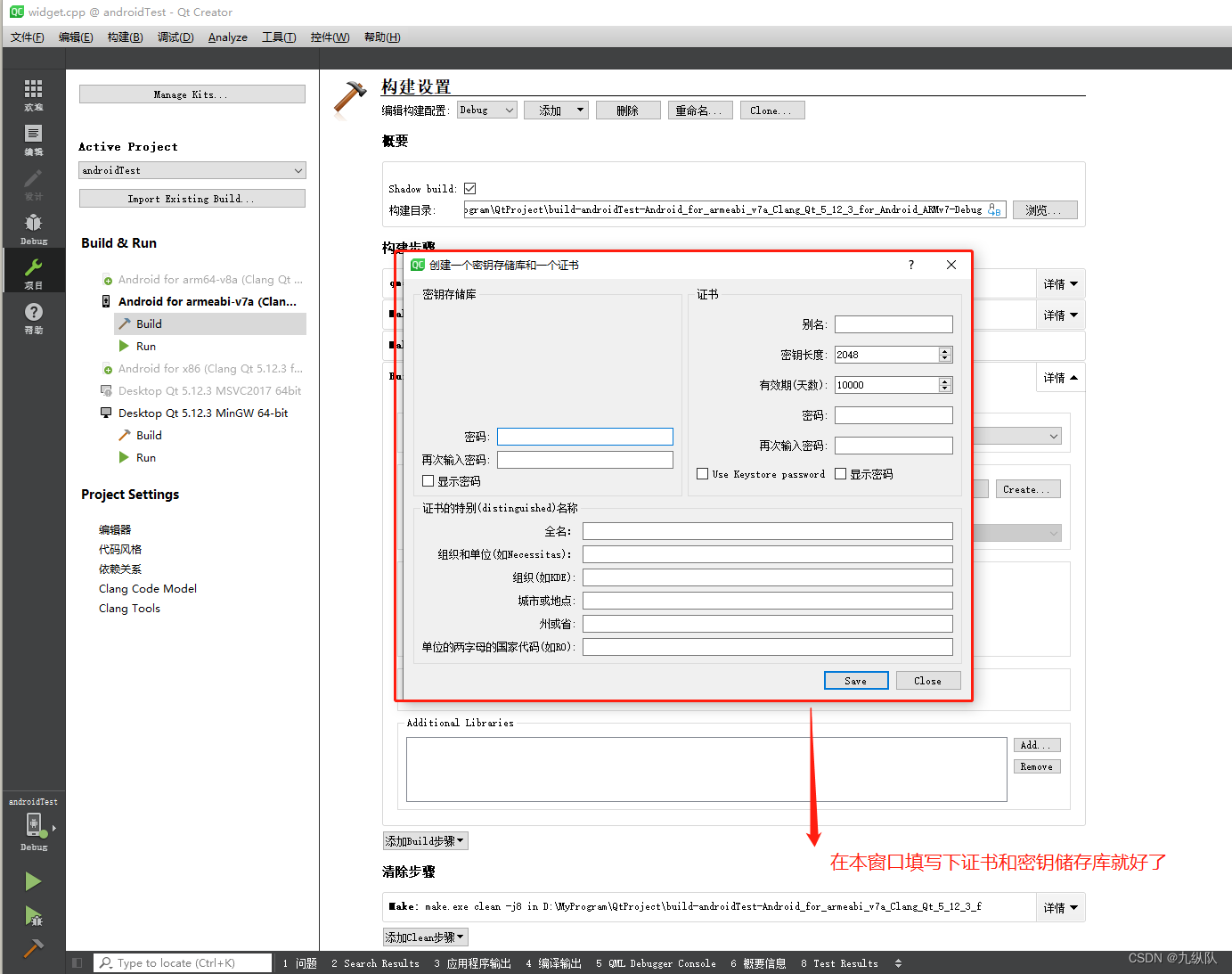Screen dimensions: 1232x974
Task: Increase key size with stepper up arrow
Action: [945, 351]
